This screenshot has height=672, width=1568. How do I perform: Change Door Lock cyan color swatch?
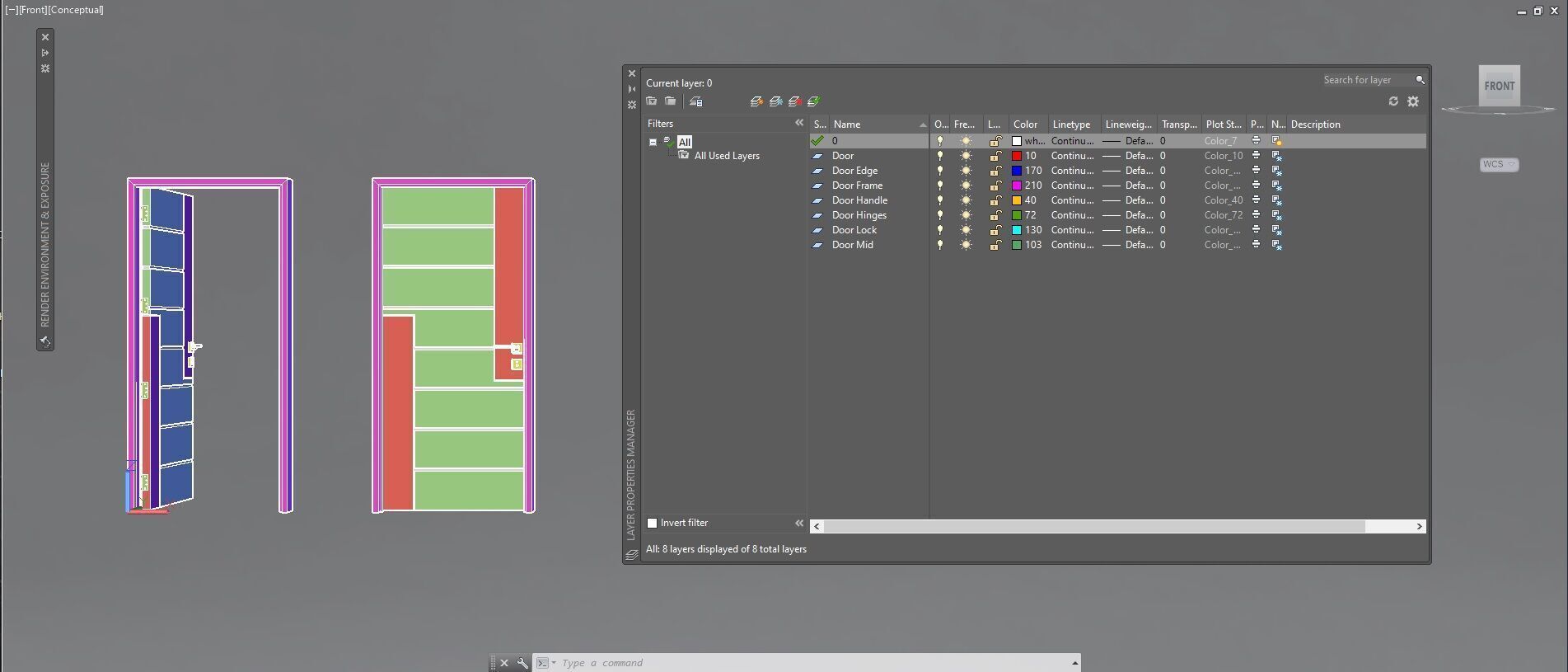pyautogui.click(x=1017, y=230)
